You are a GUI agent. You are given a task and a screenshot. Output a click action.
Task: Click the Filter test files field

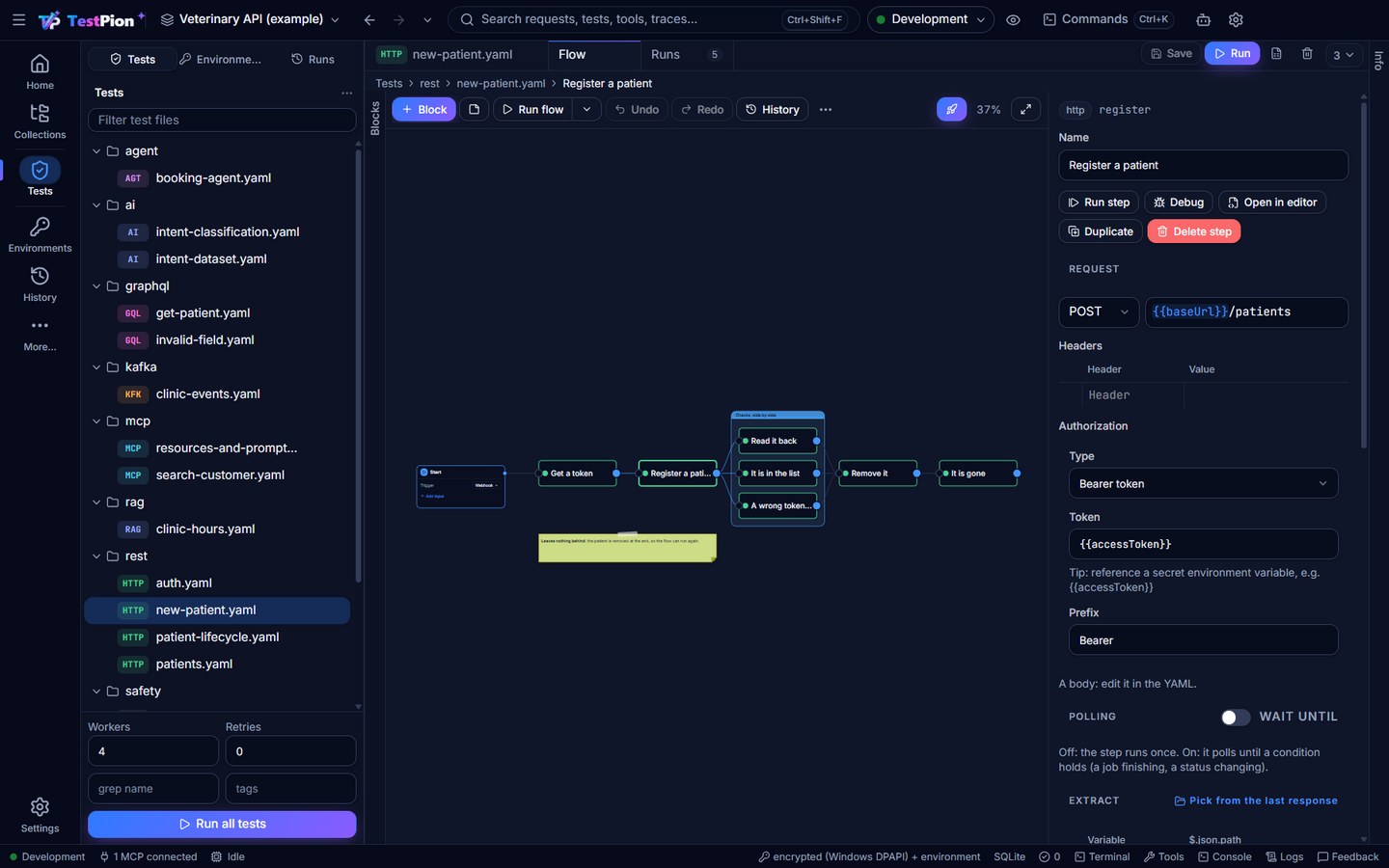click(222, 120)
